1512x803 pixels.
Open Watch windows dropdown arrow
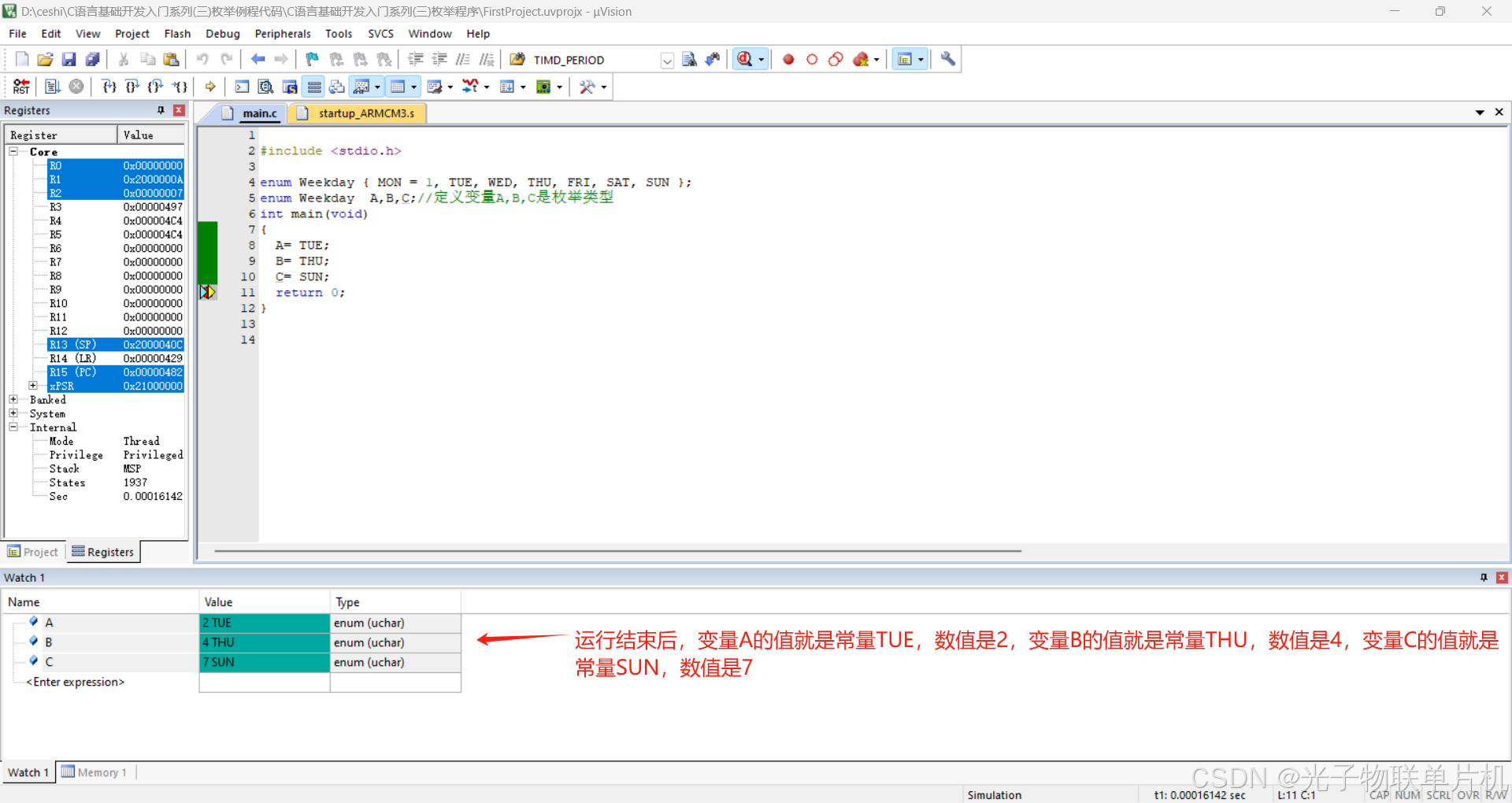click(377, 87)
